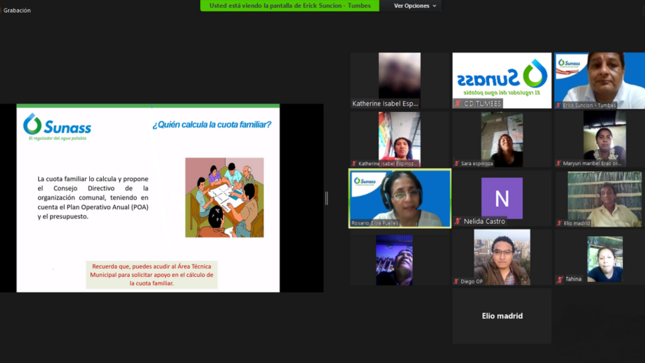Click the muted mic icon on OD TUMBES
Viewport: 645px width, 363px height.
pos(458,104)
